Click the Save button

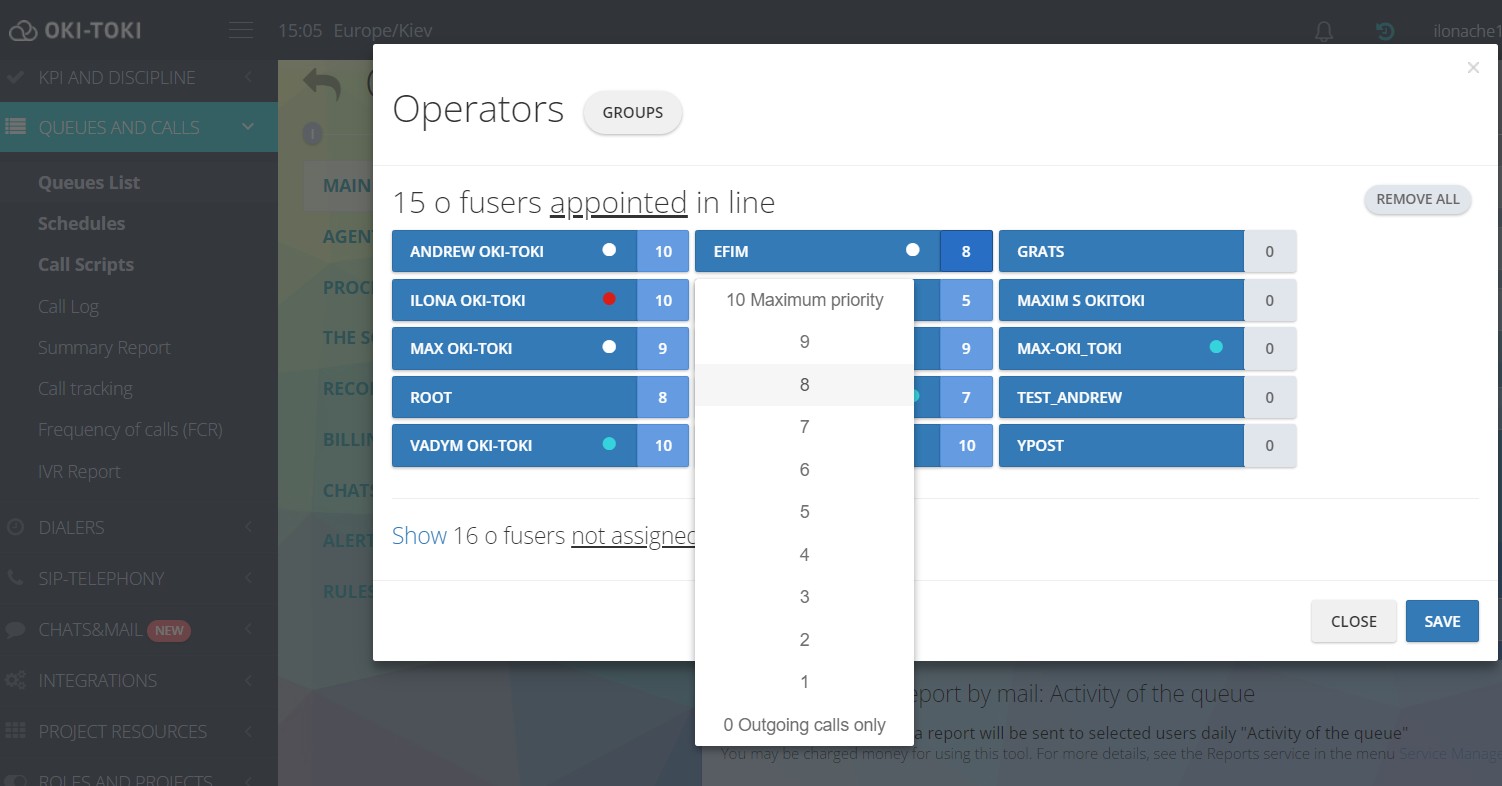(1441, 621)
